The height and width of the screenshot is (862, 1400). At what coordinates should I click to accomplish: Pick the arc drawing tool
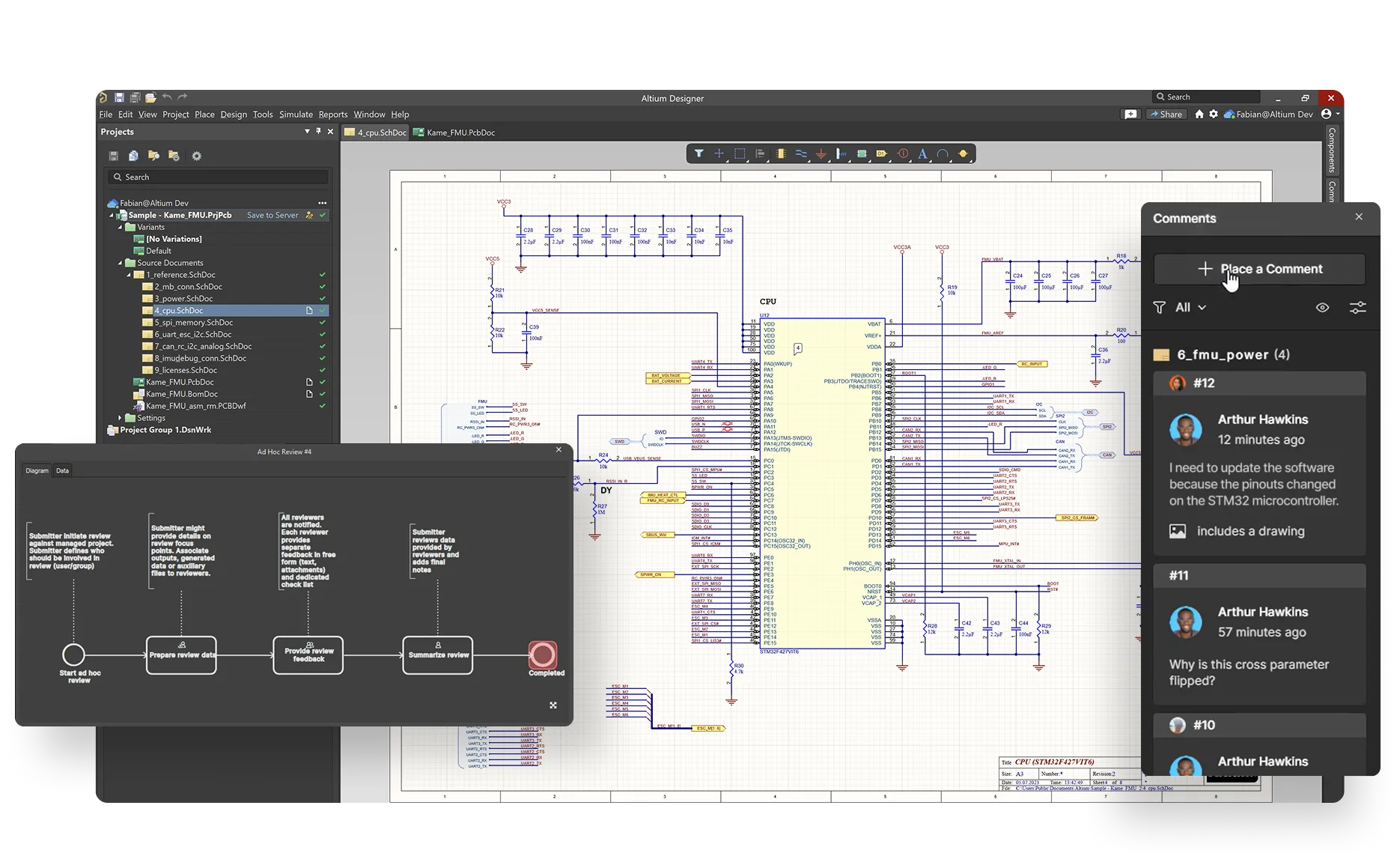943,154
